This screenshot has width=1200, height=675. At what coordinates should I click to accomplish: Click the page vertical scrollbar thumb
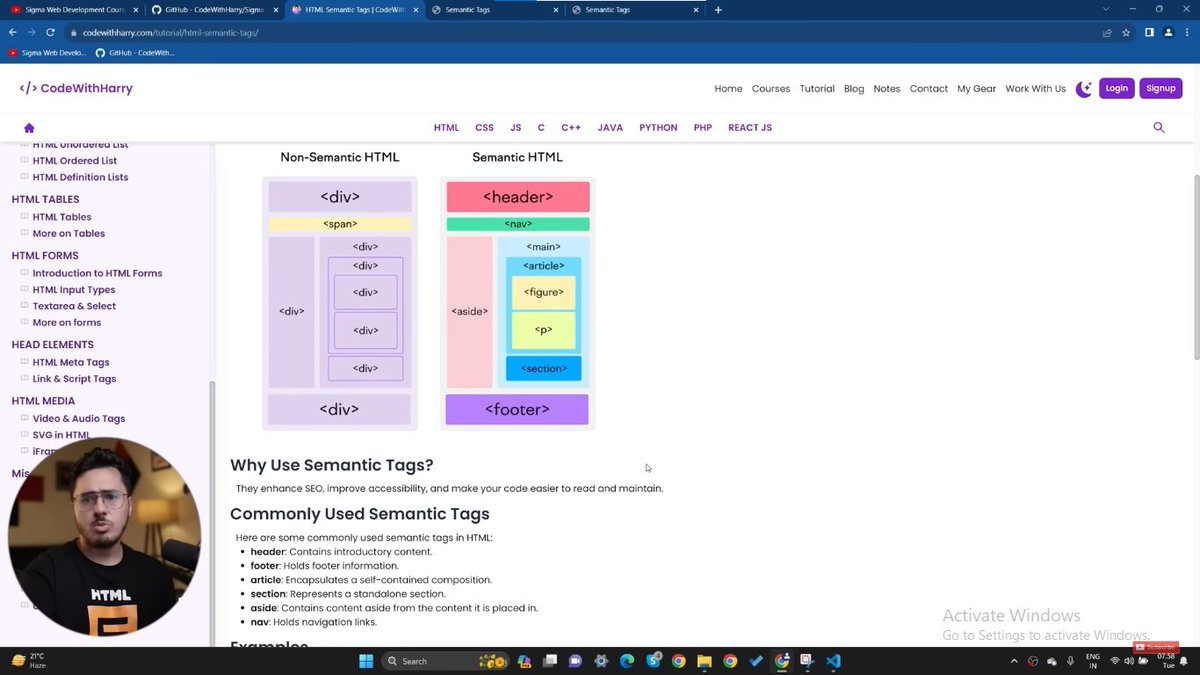click(1195, 268)
